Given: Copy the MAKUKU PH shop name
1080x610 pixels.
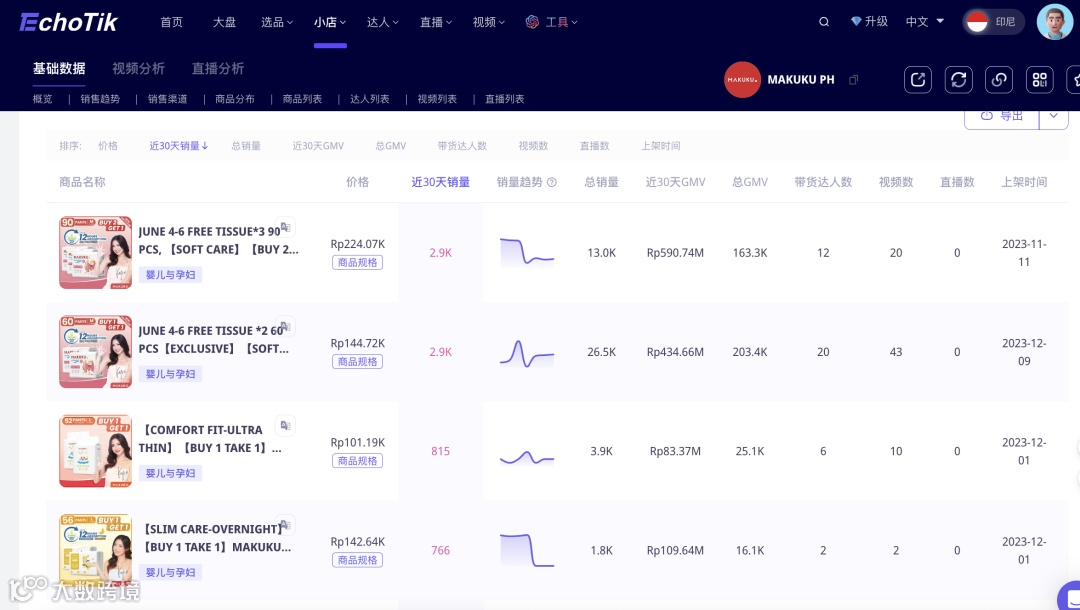Looking at the screenshot, I should click(853, 80).
